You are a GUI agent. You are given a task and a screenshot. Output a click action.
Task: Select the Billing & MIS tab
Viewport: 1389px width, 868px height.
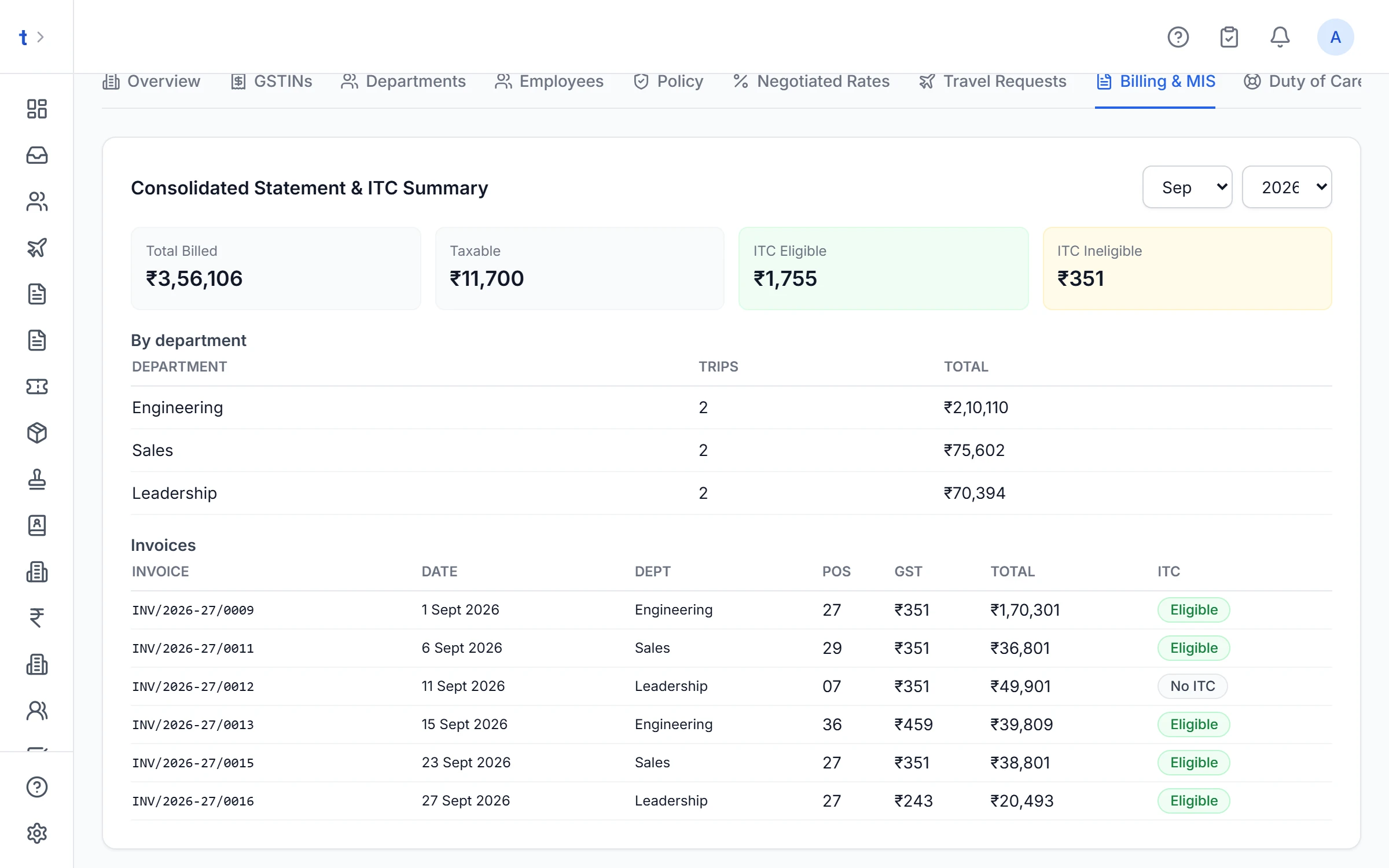pos(1156,82)
